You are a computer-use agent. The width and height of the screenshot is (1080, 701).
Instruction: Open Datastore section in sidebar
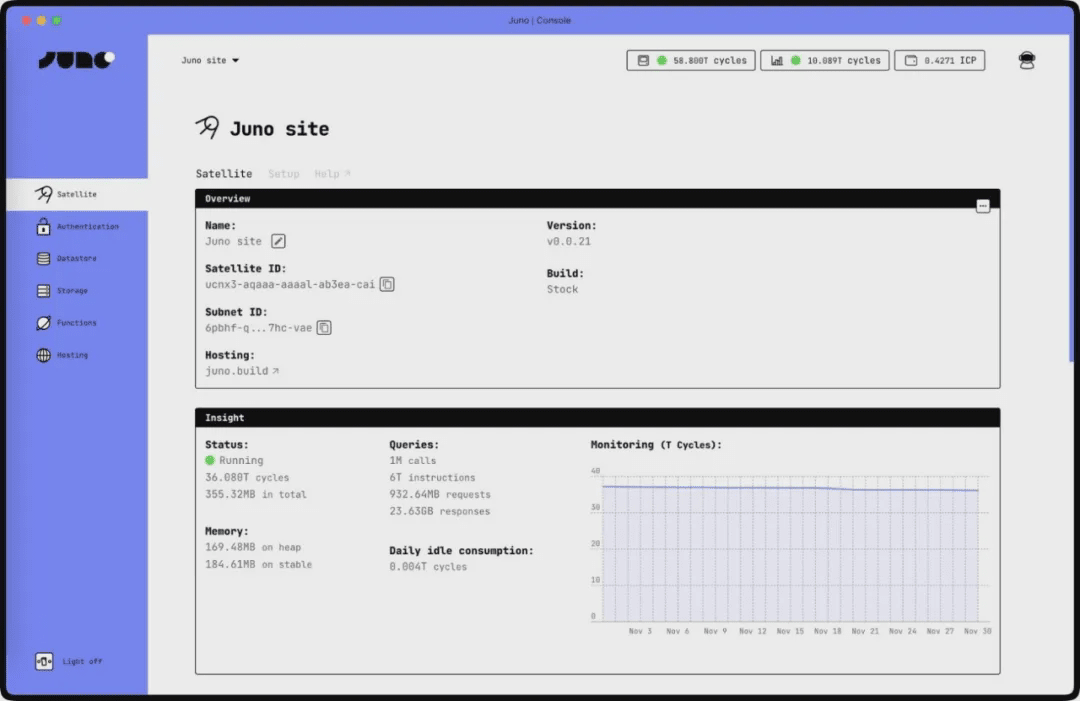(77, 258)
